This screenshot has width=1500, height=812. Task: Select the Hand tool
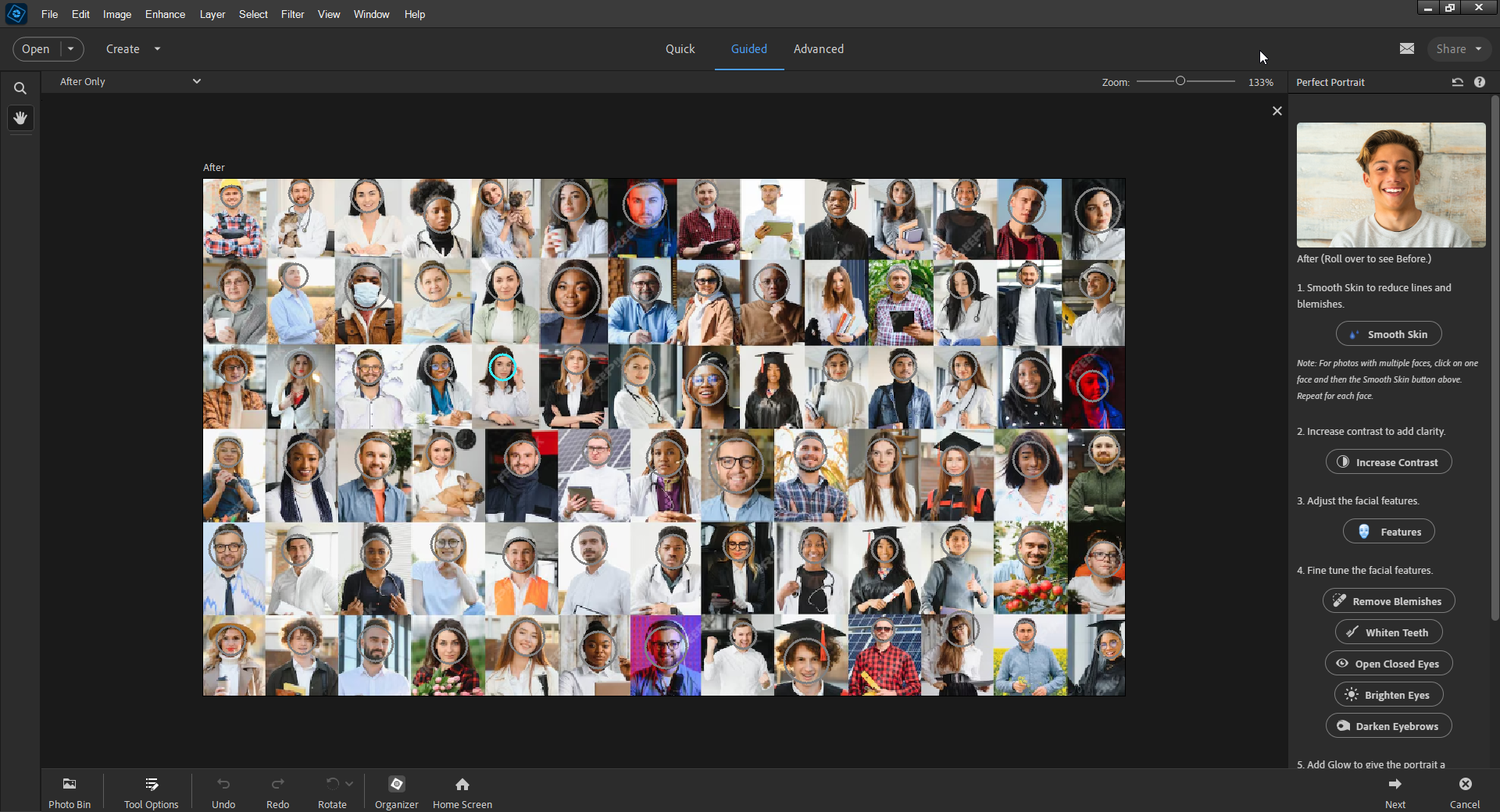coord(20,118)
